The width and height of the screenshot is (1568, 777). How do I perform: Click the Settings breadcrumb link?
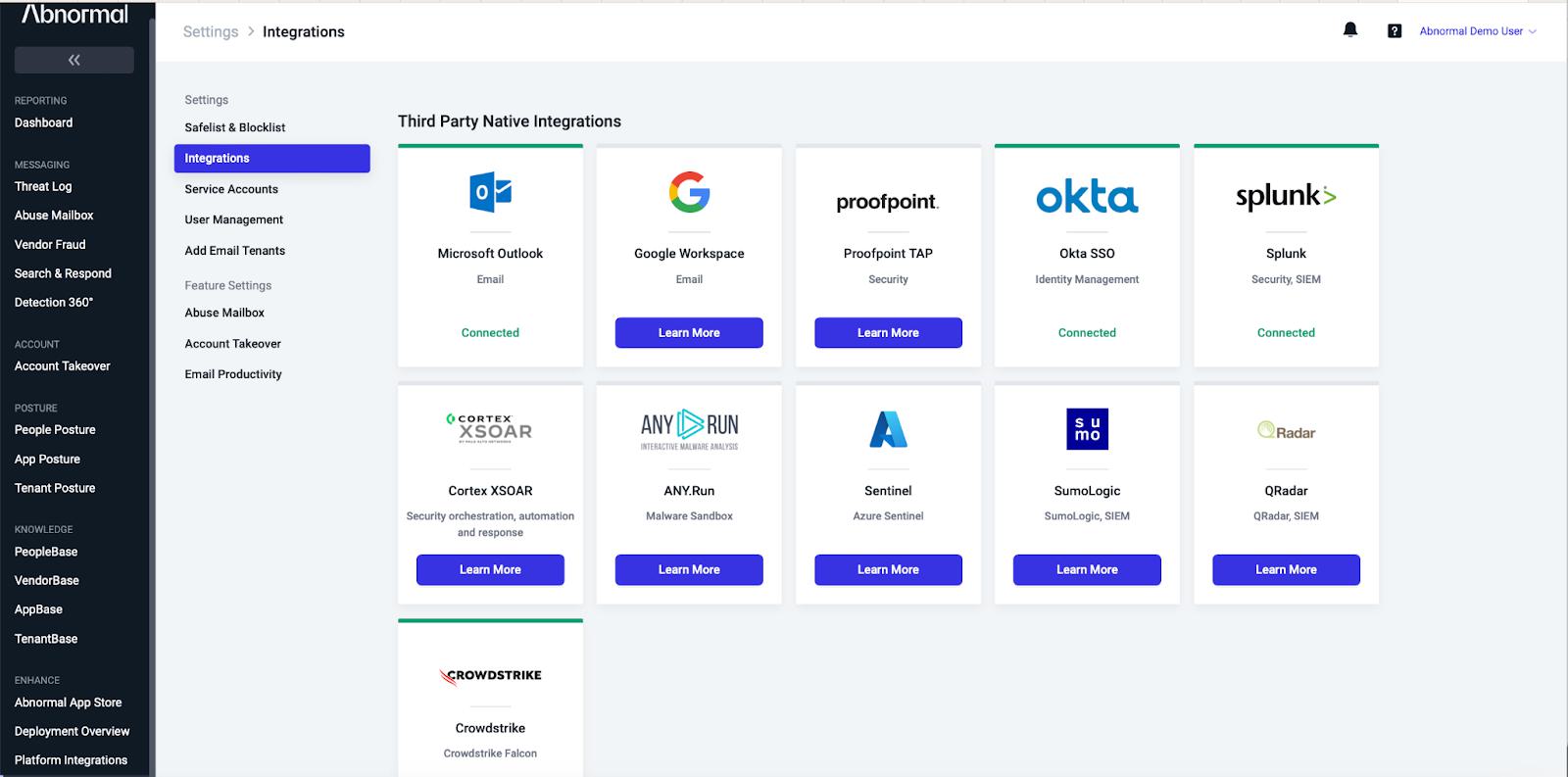click(211, 31)
